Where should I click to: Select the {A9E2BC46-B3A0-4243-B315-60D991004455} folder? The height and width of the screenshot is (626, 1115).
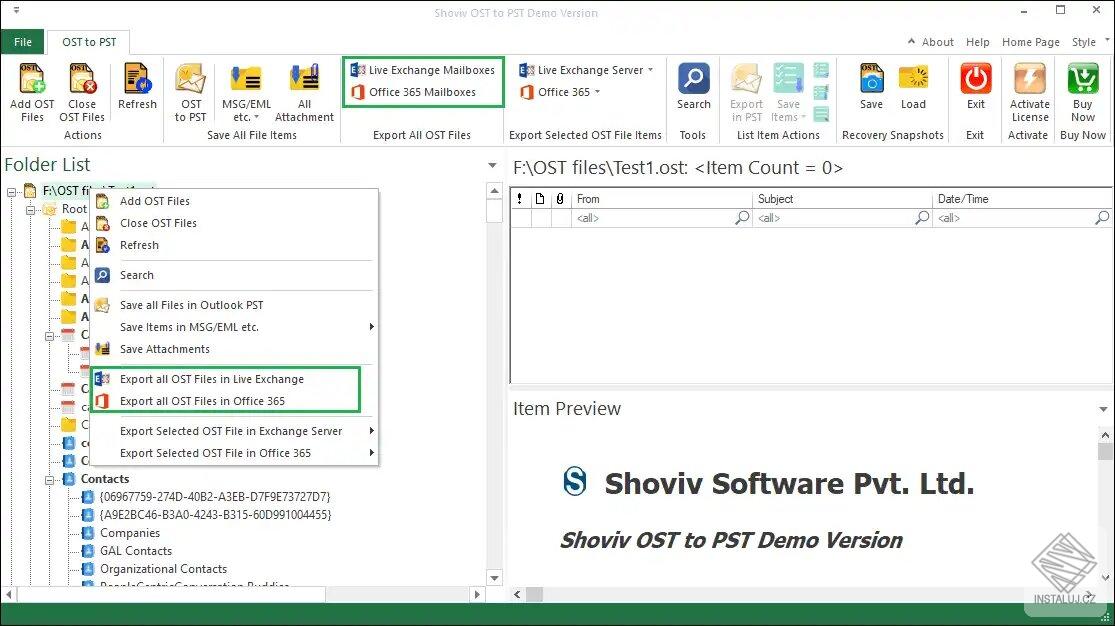tap(215, 514)
